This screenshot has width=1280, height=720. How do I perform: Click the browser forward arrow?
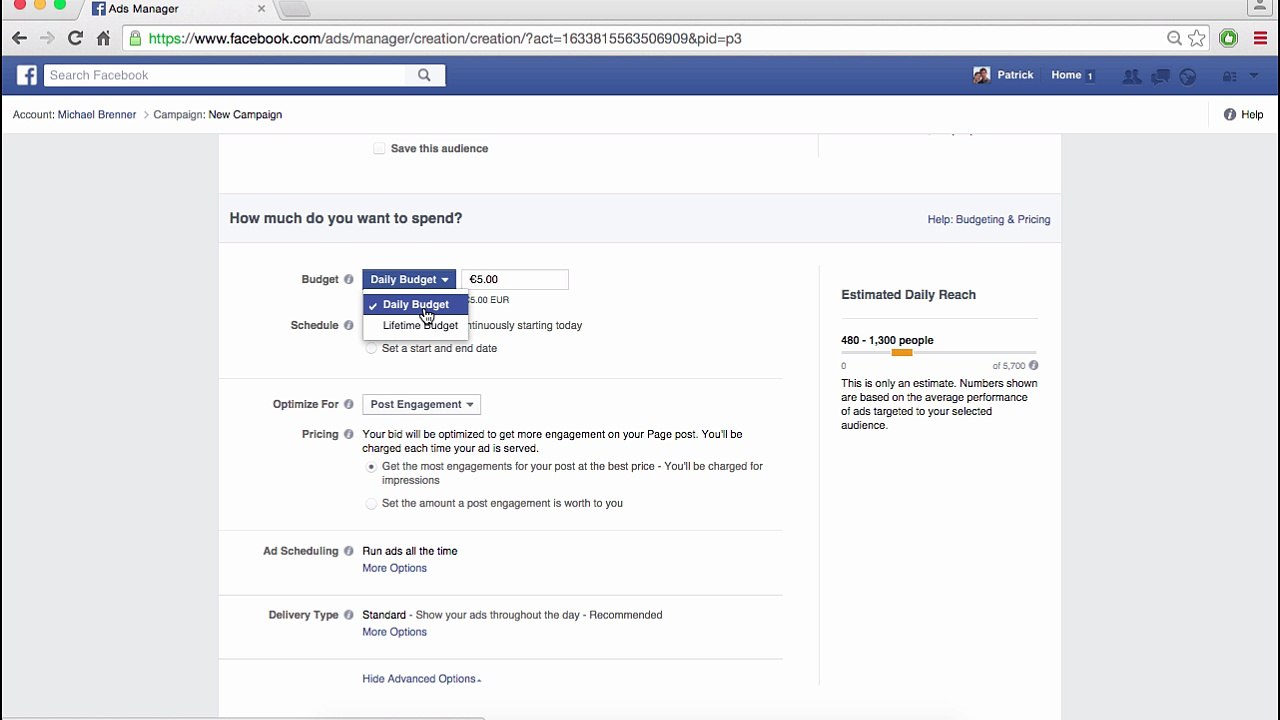click(47, 38)
